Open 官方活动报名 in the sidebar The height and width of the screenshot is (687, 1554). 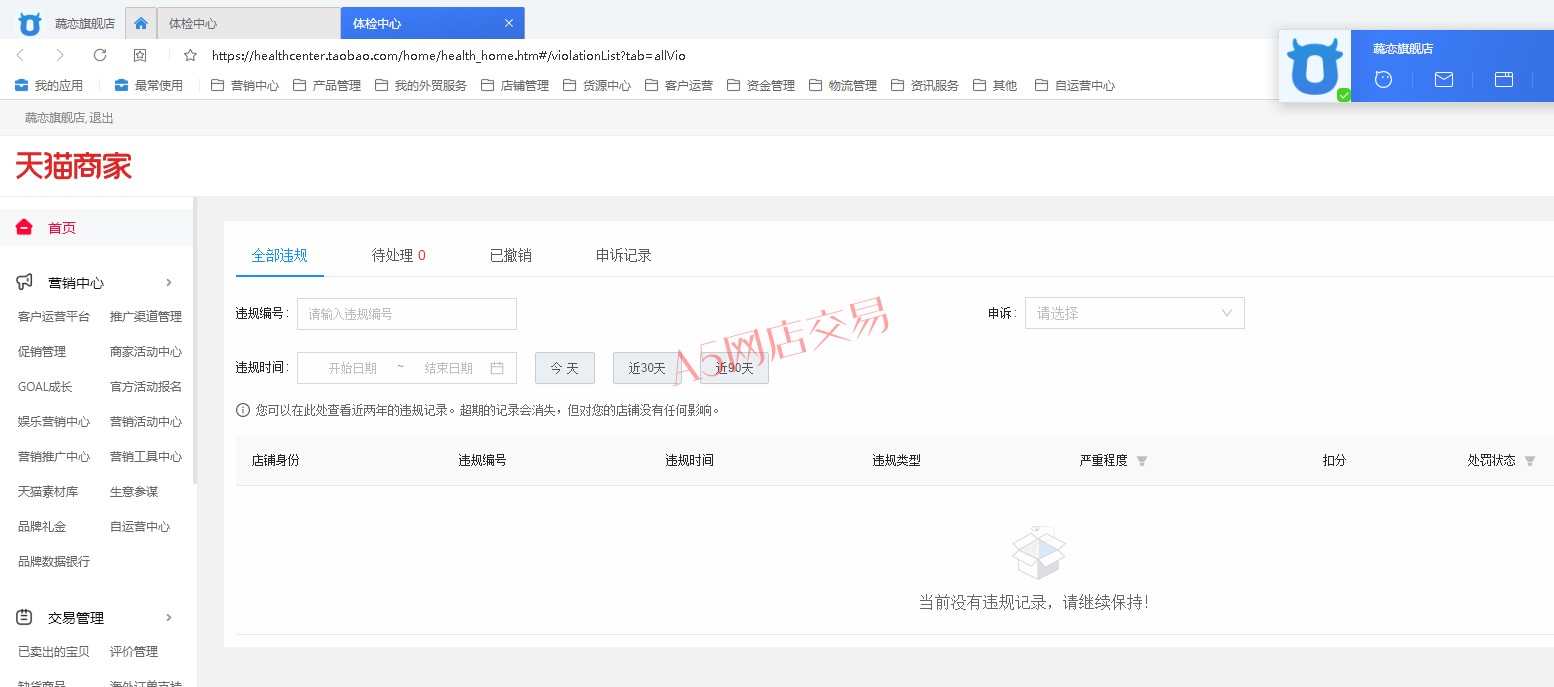coord(146,387)
